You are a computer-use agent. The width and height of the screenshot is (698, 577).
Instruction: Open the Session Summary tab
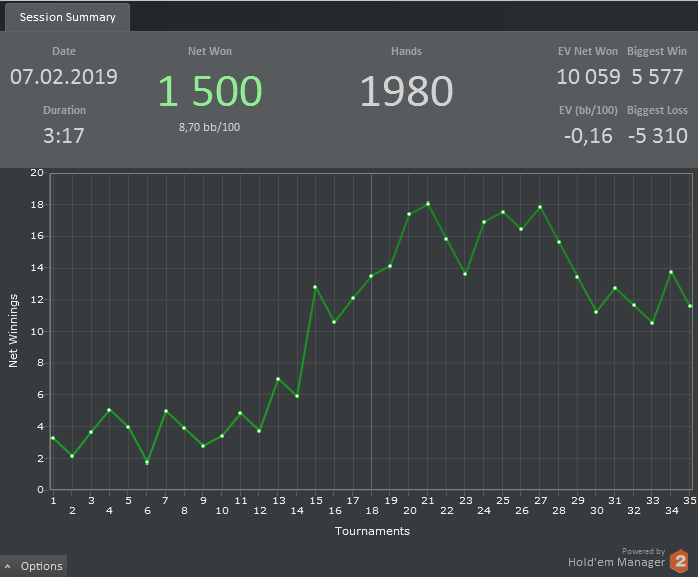67,17
